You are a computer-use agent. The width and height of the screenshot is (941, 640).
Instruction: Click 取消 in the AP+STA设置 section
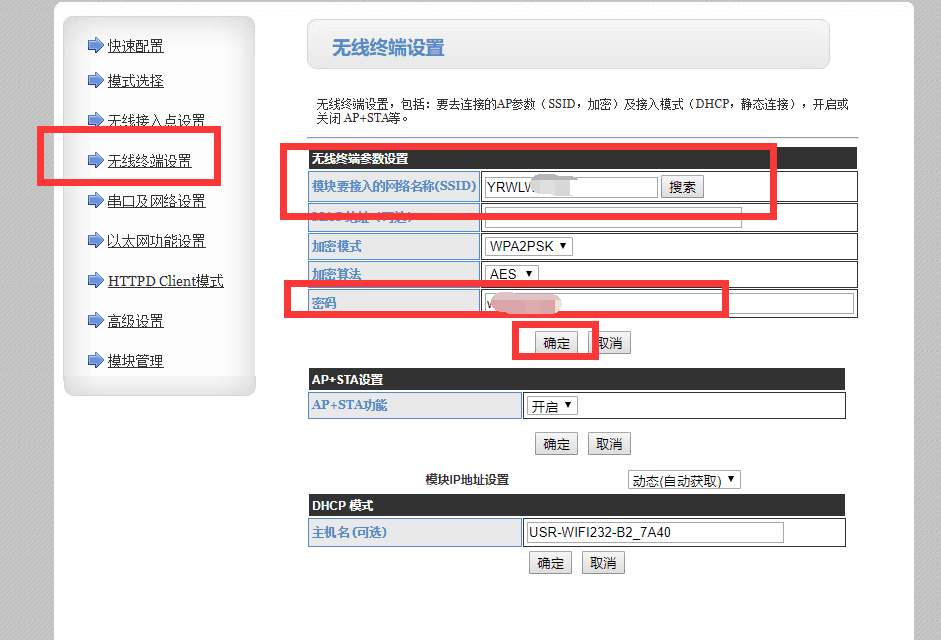coord(609,444)
